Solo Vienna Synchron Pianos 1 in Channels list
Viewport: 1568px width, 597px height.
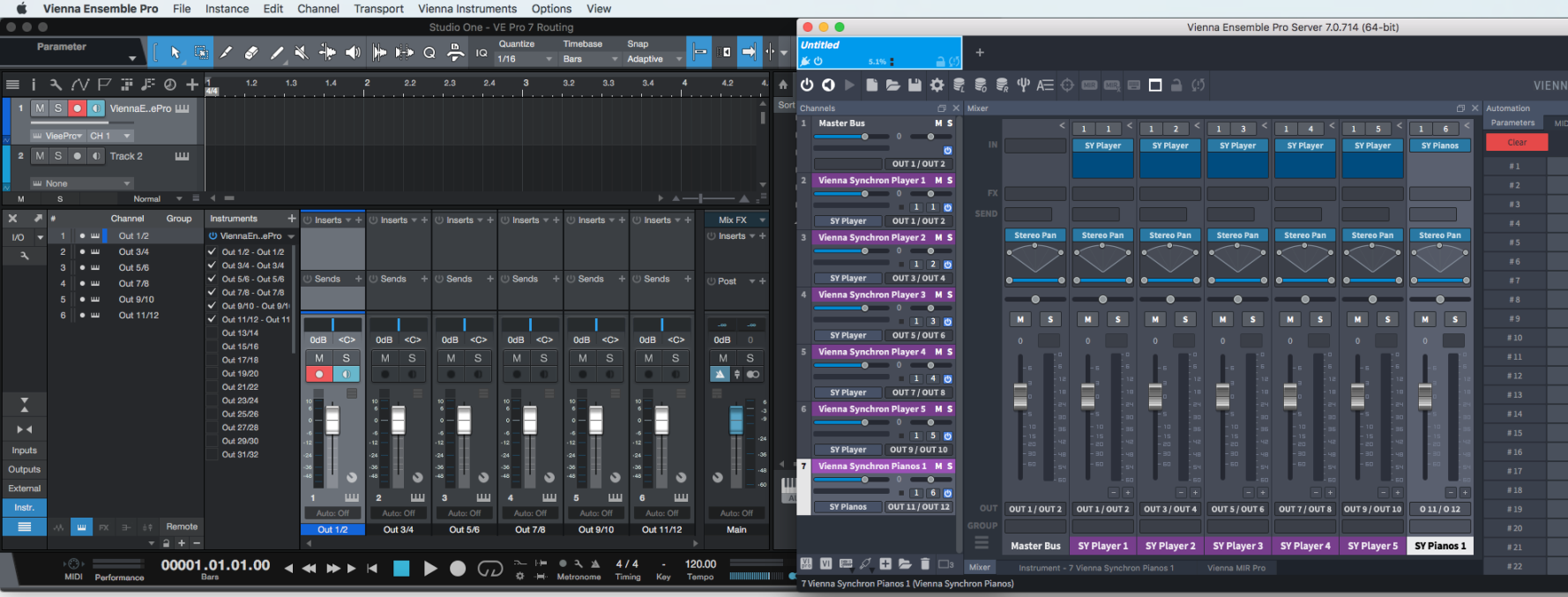coord(950,466)
